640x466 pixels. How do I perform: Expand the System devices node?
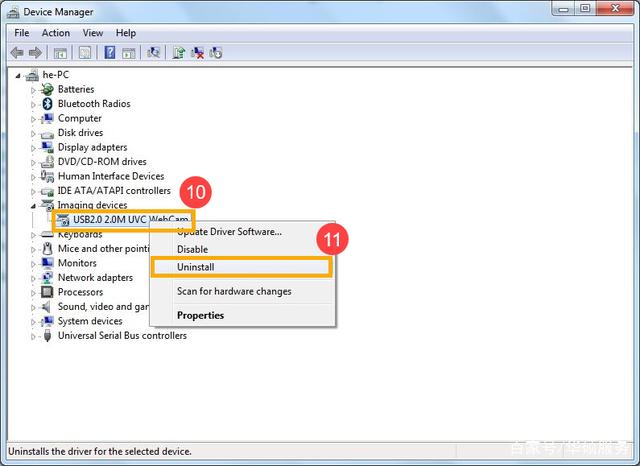click(33, 322)
